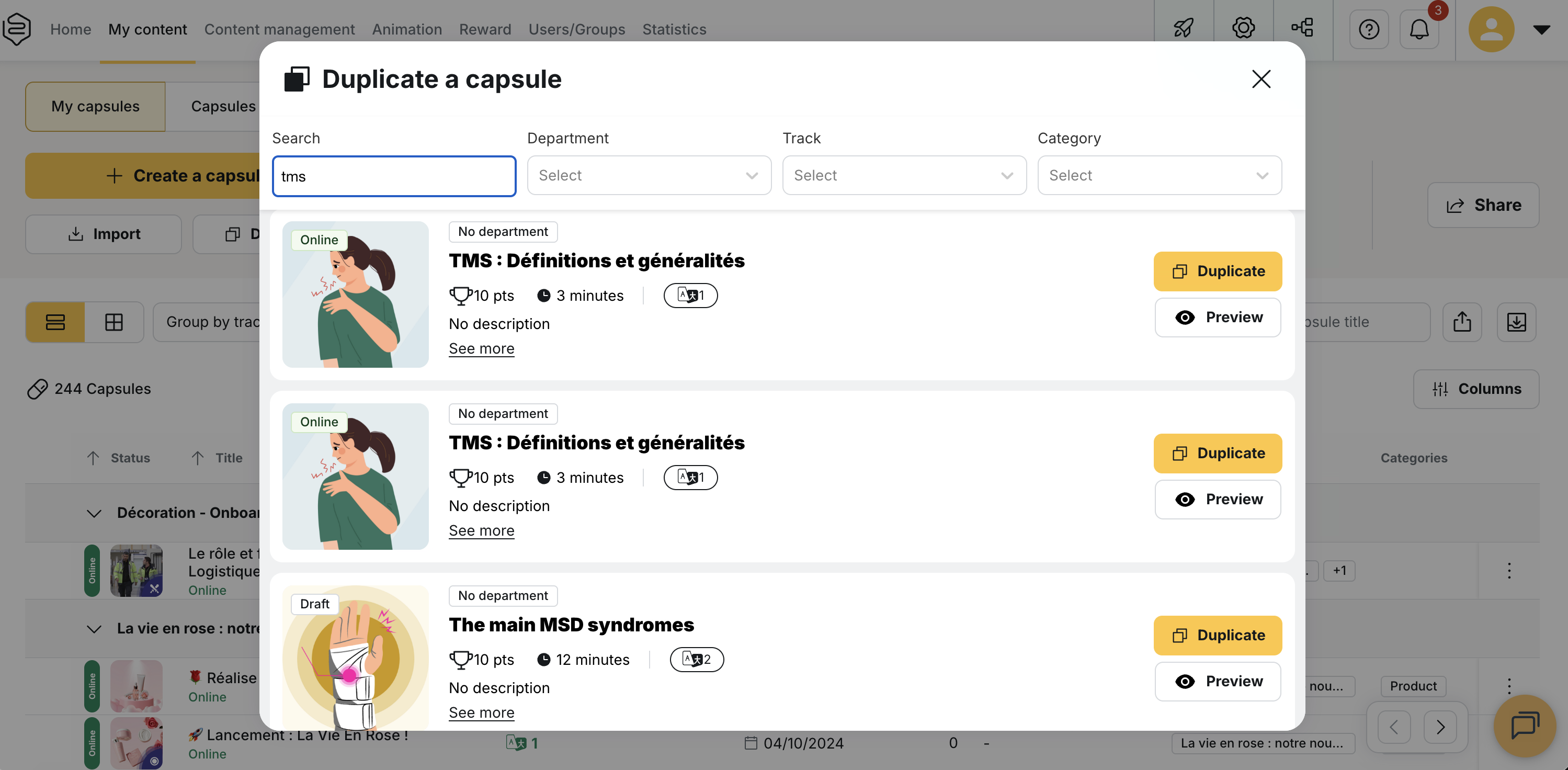Click the export upload icon near capsule title
1568x770 pixels.
tap(1462, 322)
